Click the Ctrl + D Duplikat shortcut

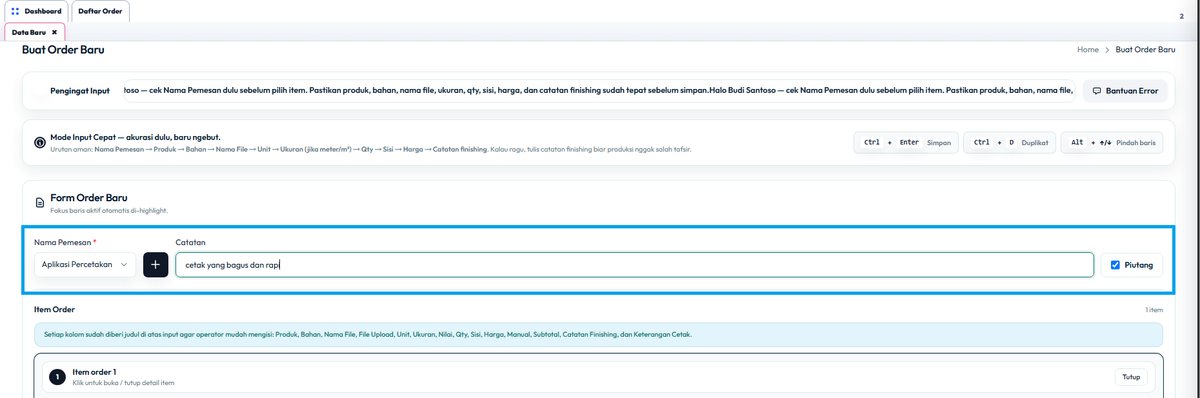(1009, 143)
